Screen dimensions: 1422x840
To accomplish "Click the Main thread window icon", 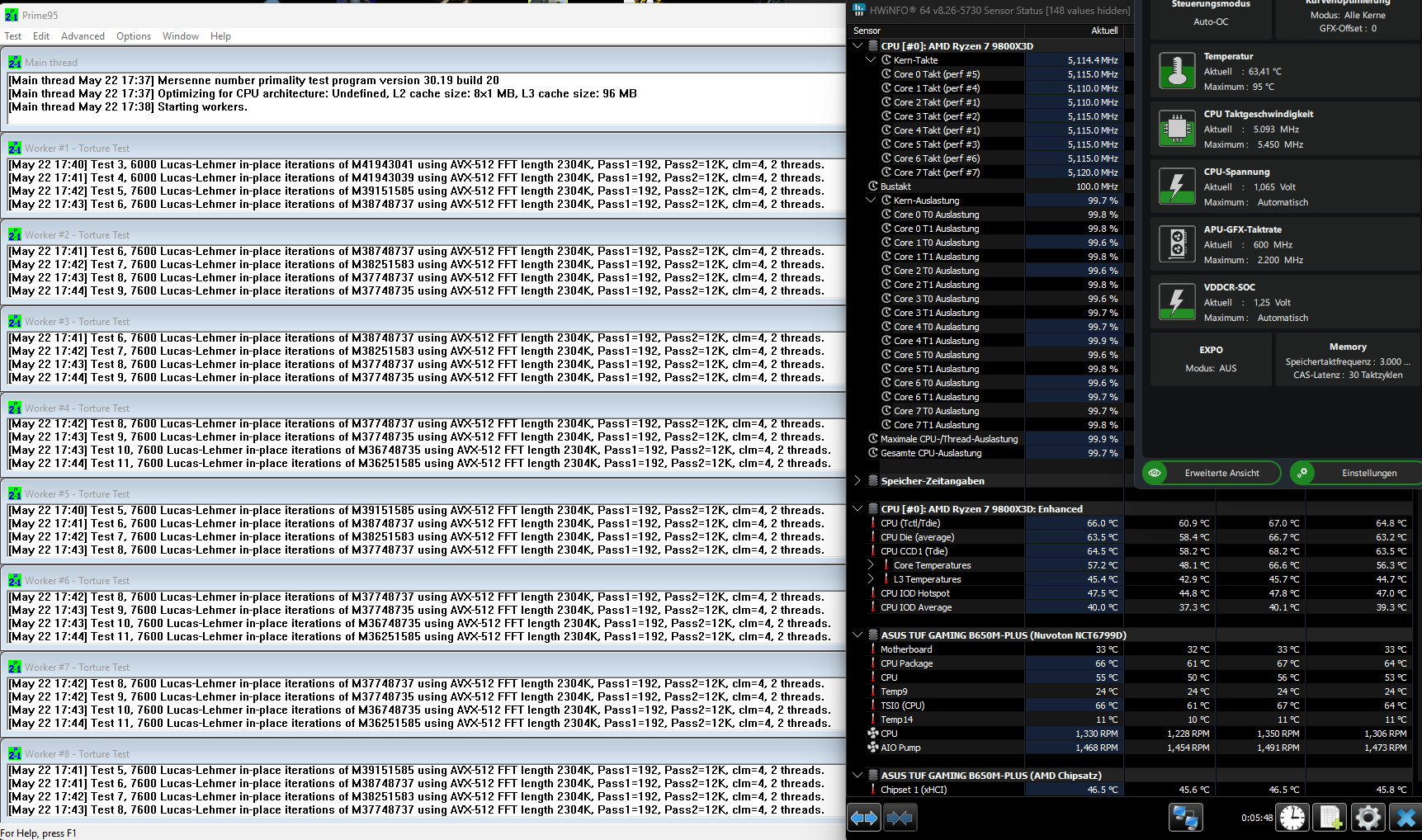I will 15,62.
